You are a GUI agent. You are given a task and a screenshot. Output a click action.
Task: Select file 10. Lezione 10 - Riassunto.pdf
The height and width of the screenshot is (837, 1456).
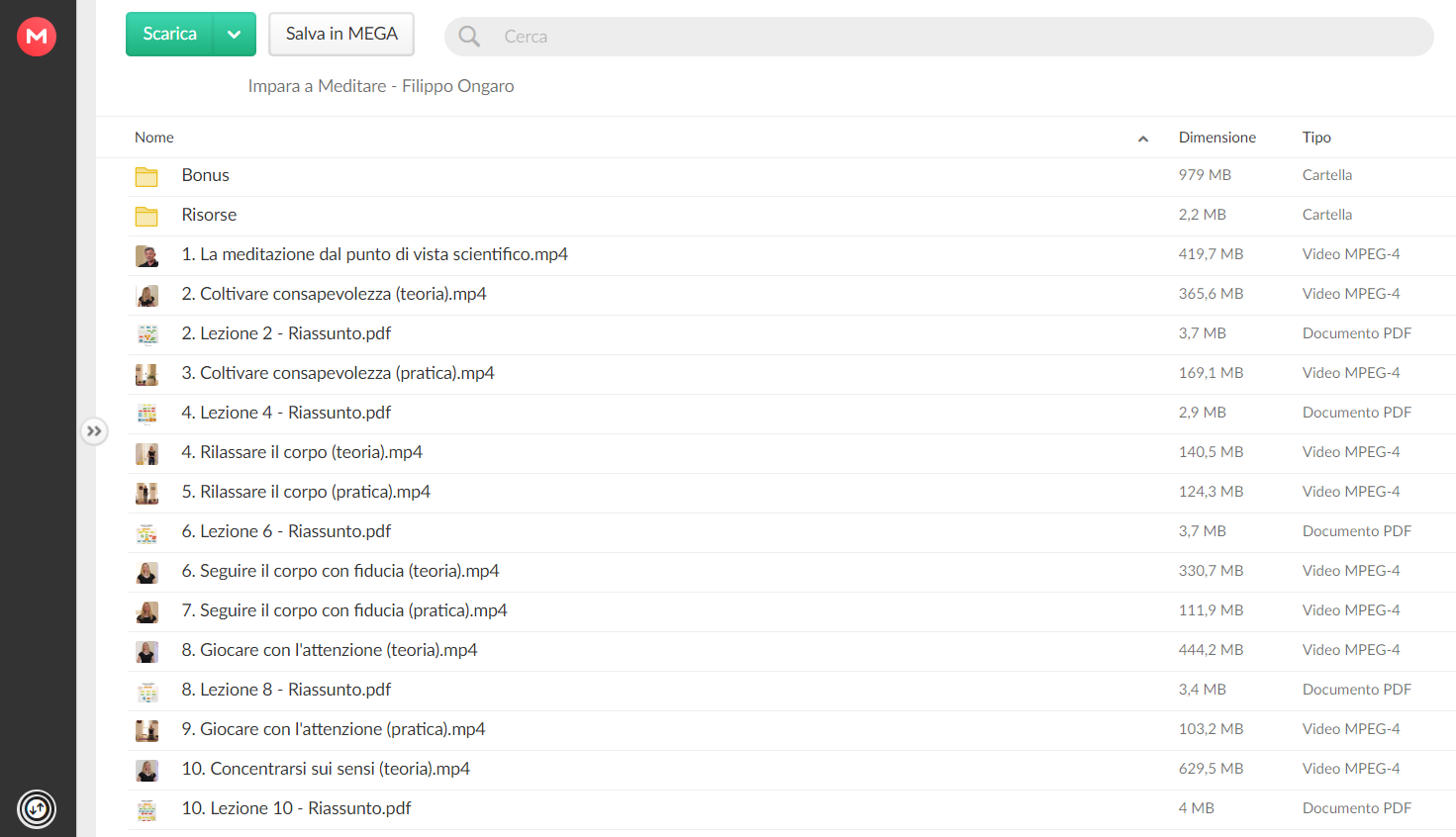[297, 808]
